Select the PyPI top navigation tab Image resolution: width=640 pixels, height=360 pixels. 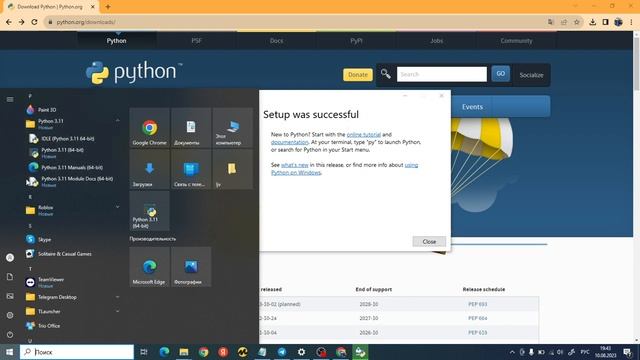(x=356, y=41)
